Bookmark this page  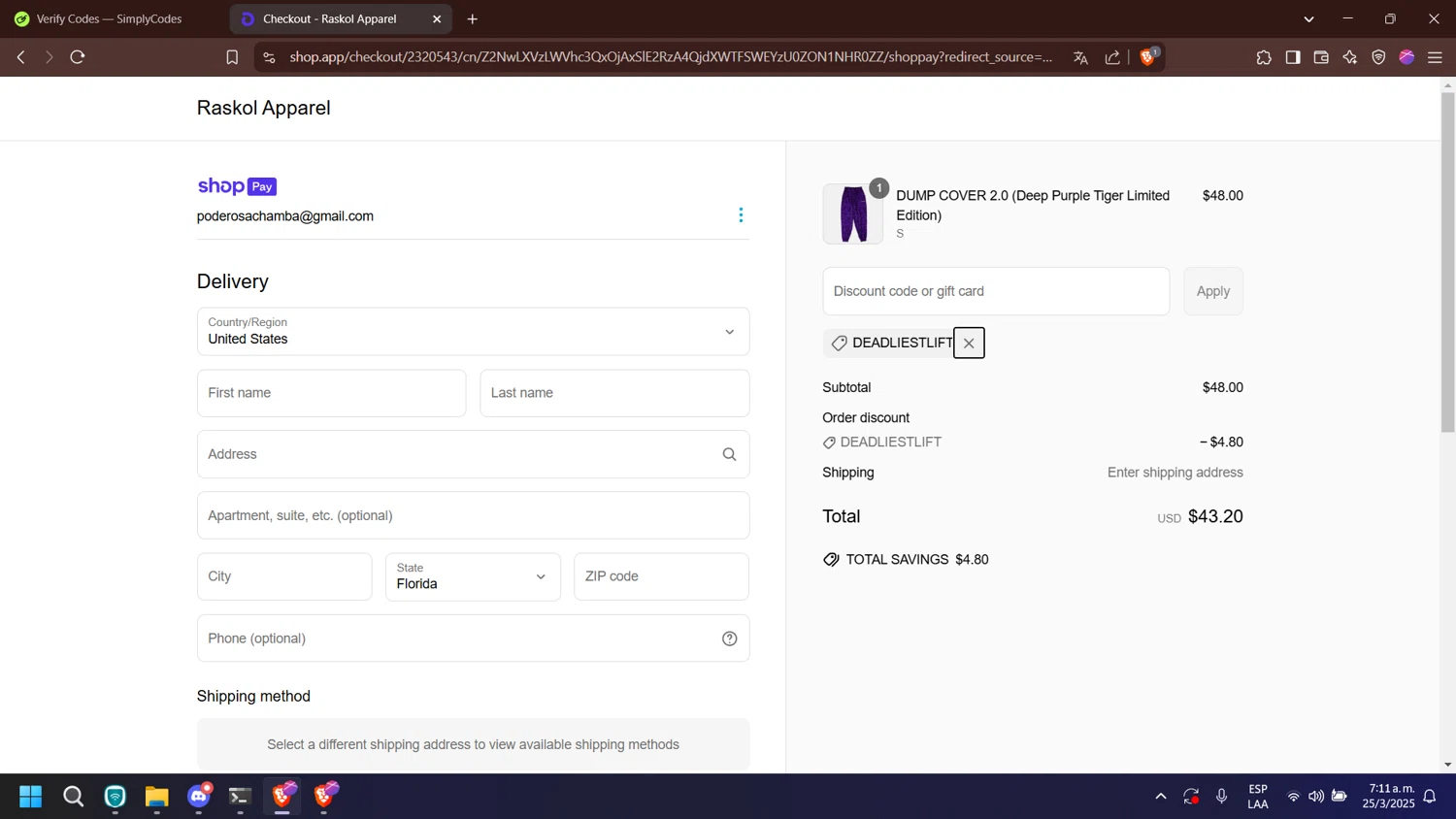tap(232, 57)
